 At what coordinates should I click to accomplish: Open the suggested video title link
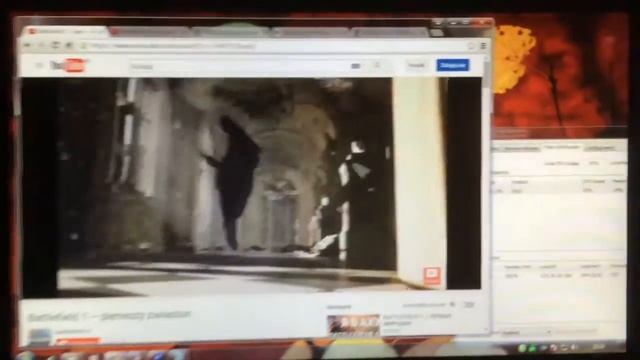tap(417, 319)
